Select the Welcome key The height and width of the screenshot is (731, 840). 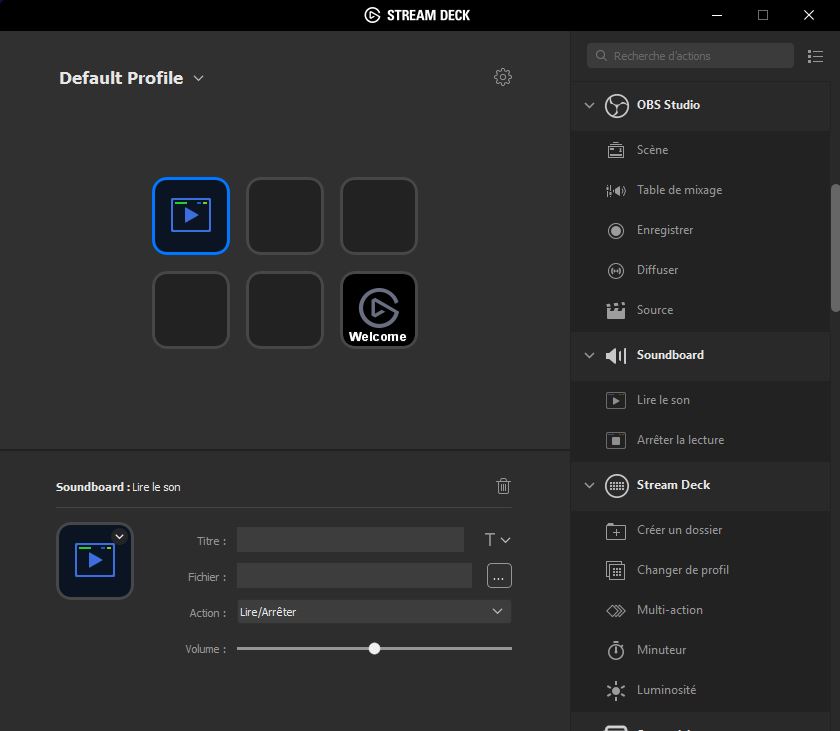tap(379, 310)
